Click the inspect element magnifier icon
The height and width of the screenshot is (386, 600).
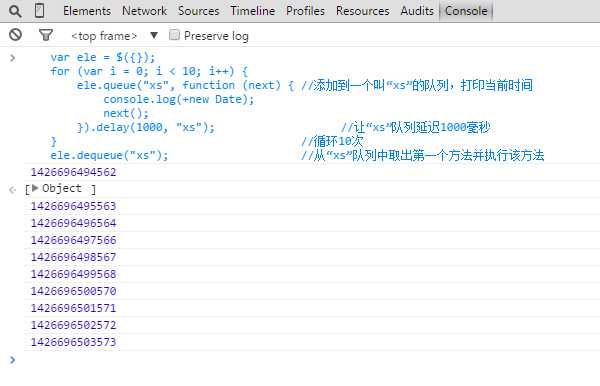(x=15, y=11)
